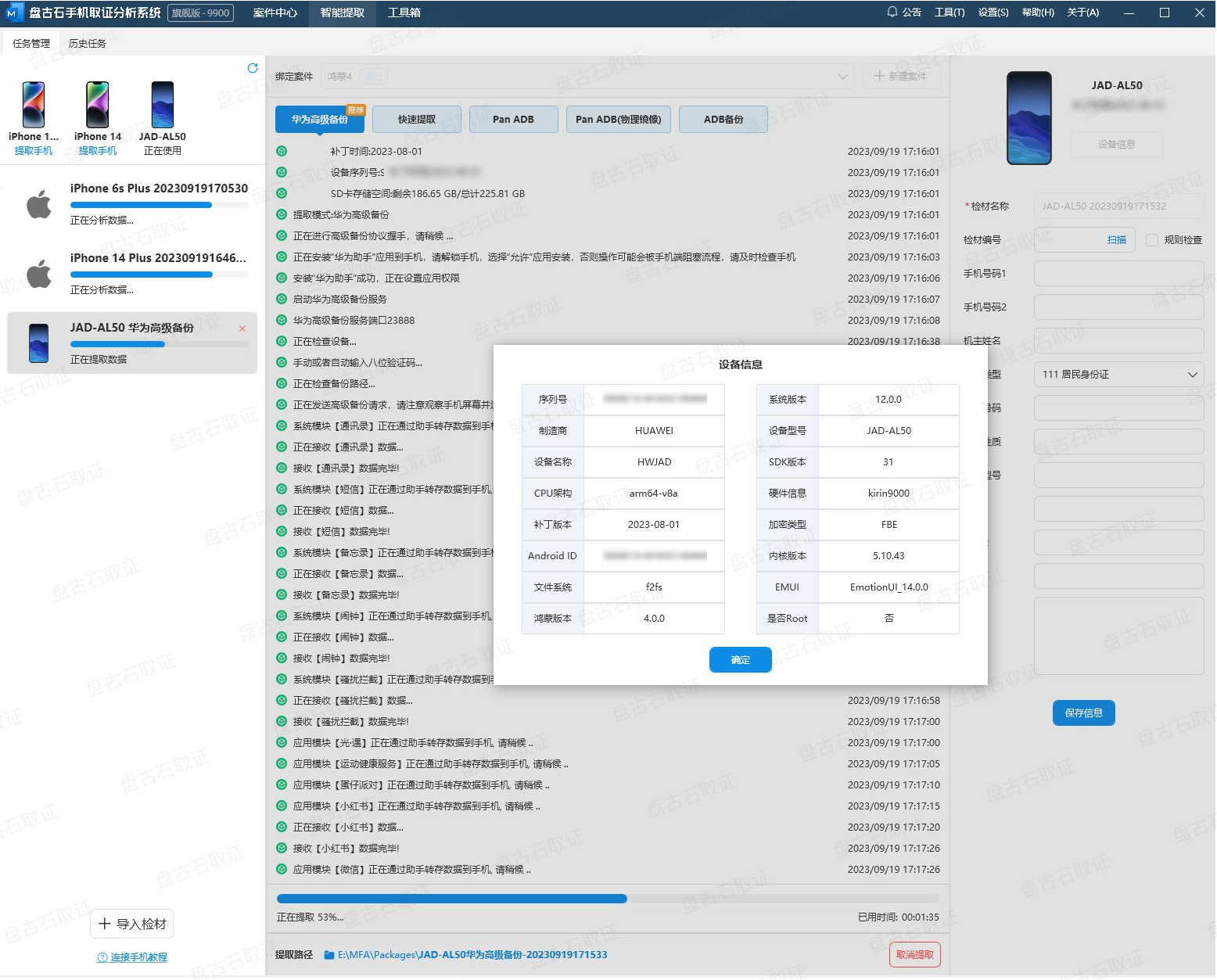This screenshot has height=980, width=1217.
Task: Click status icon for 应用模块【光·遇】 log row
Action: 282,742
